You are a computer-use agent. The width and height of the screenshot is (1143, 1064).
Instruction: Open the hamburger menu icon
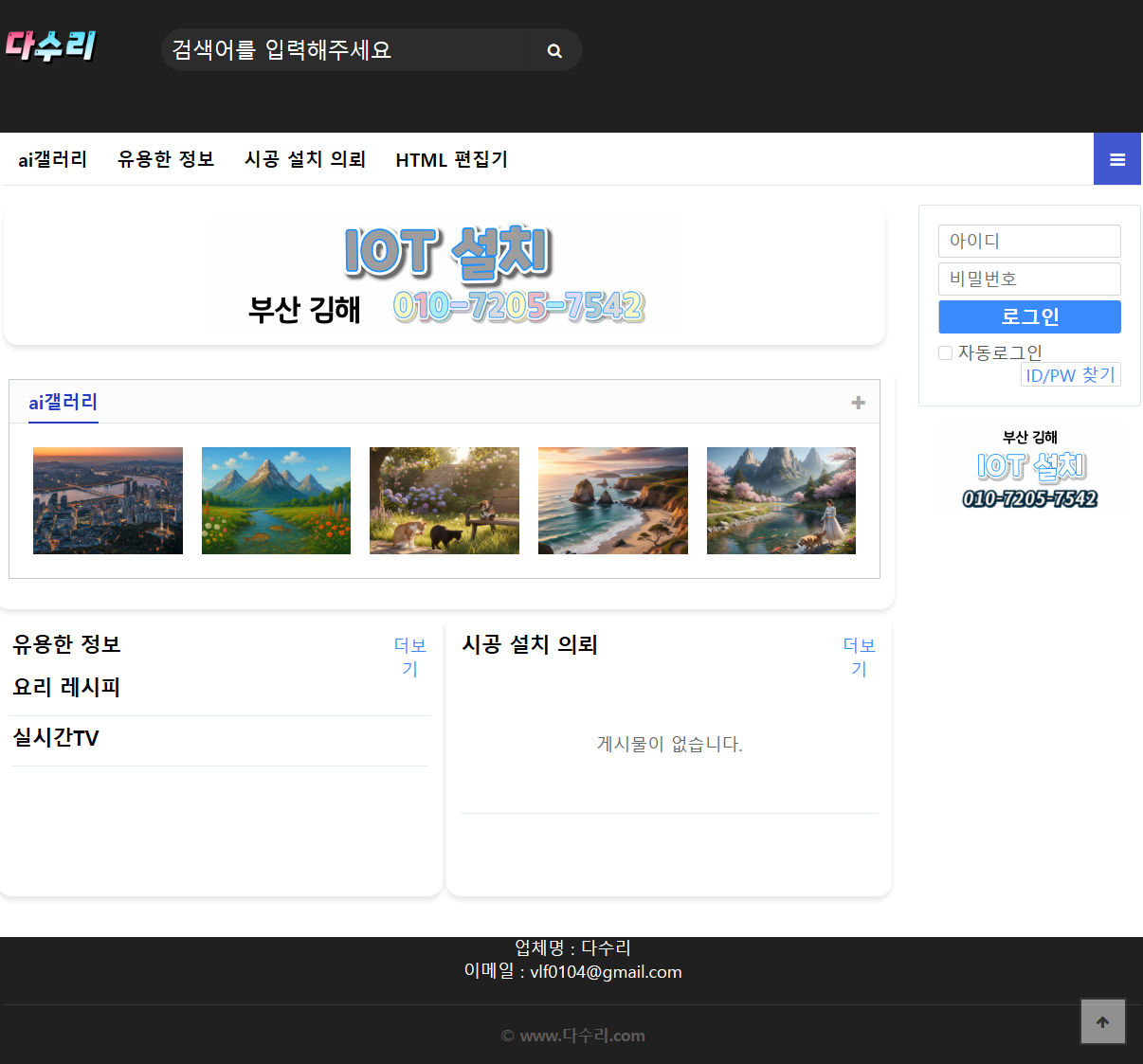(1117, 159)
